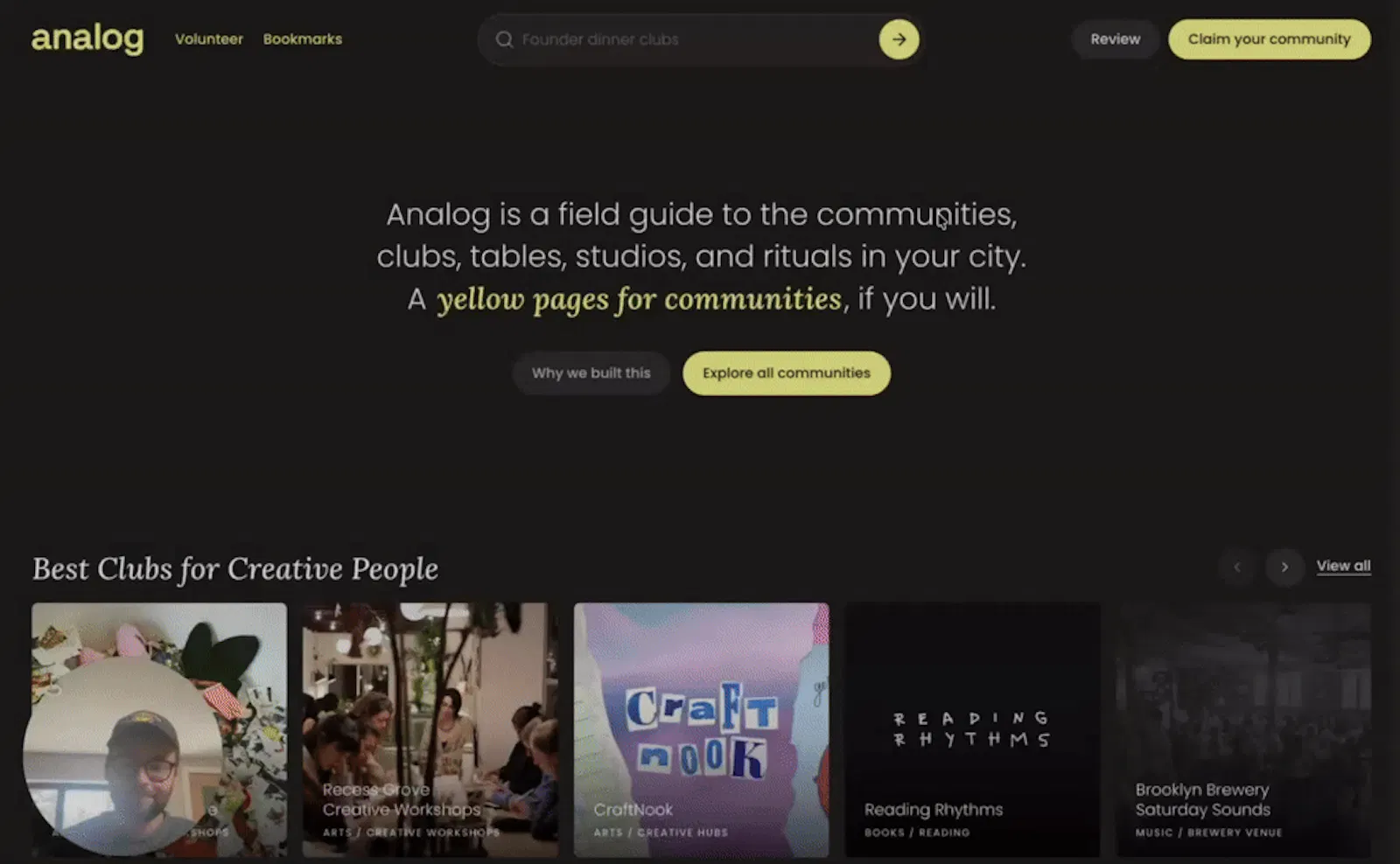
Task: Click the webcam video bubble
Action: [122, 756]
